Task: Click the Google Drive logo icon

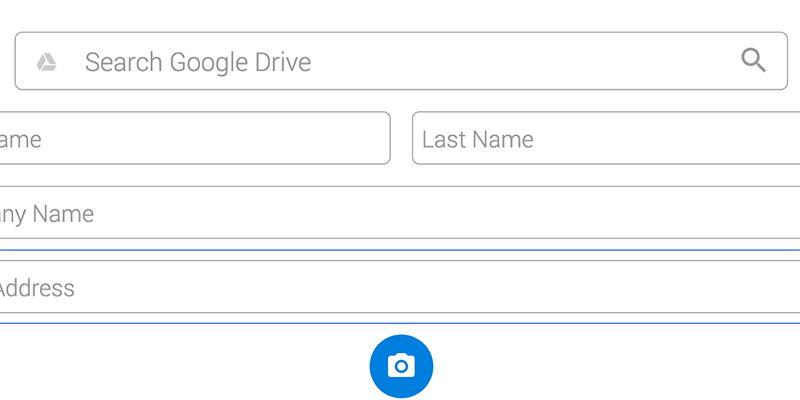Action: click(x=46, y=62)
